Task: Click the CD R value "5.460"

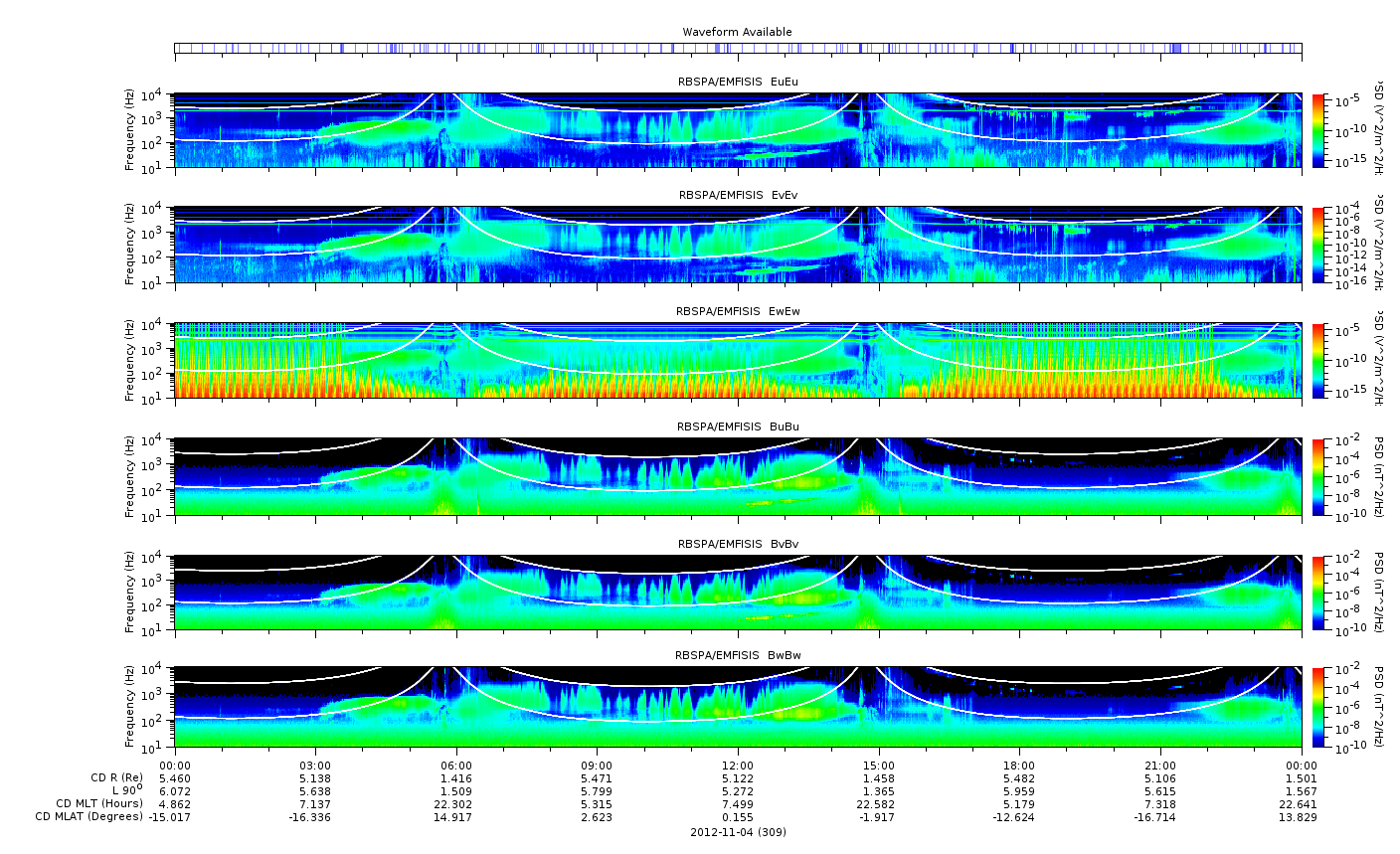Action: [175, 777]
